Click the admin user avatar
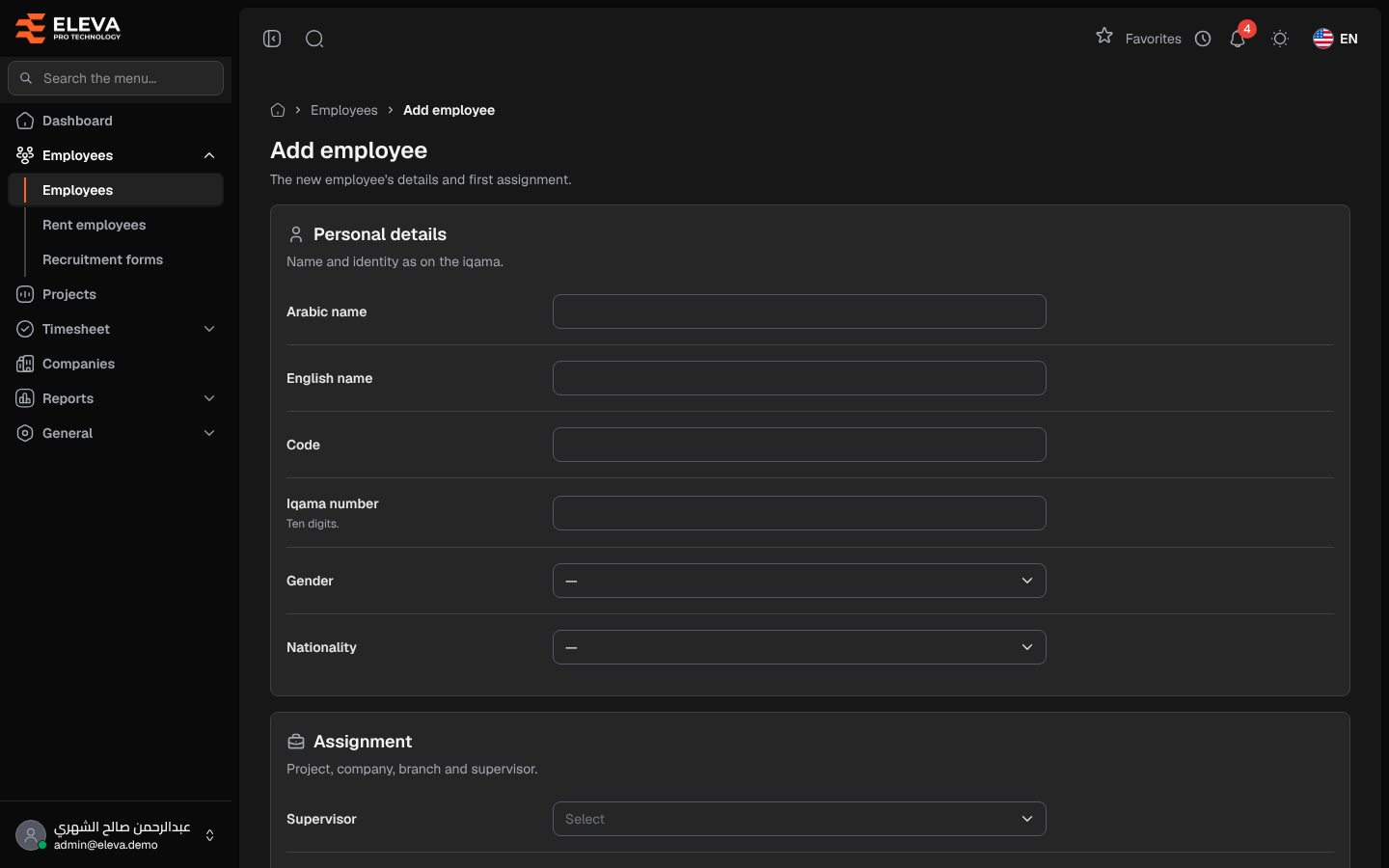This screenshot has width=1389, height=868. [31, 835]
